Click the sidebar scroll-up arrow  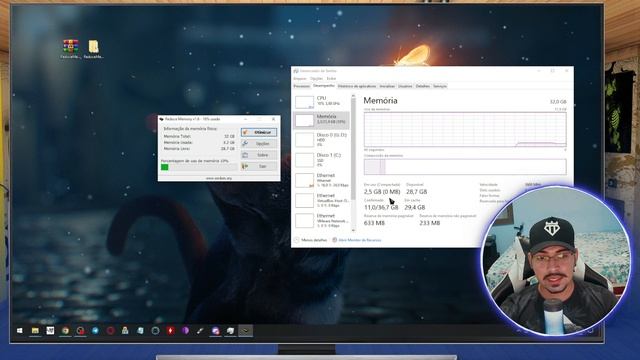pos(353,96)
